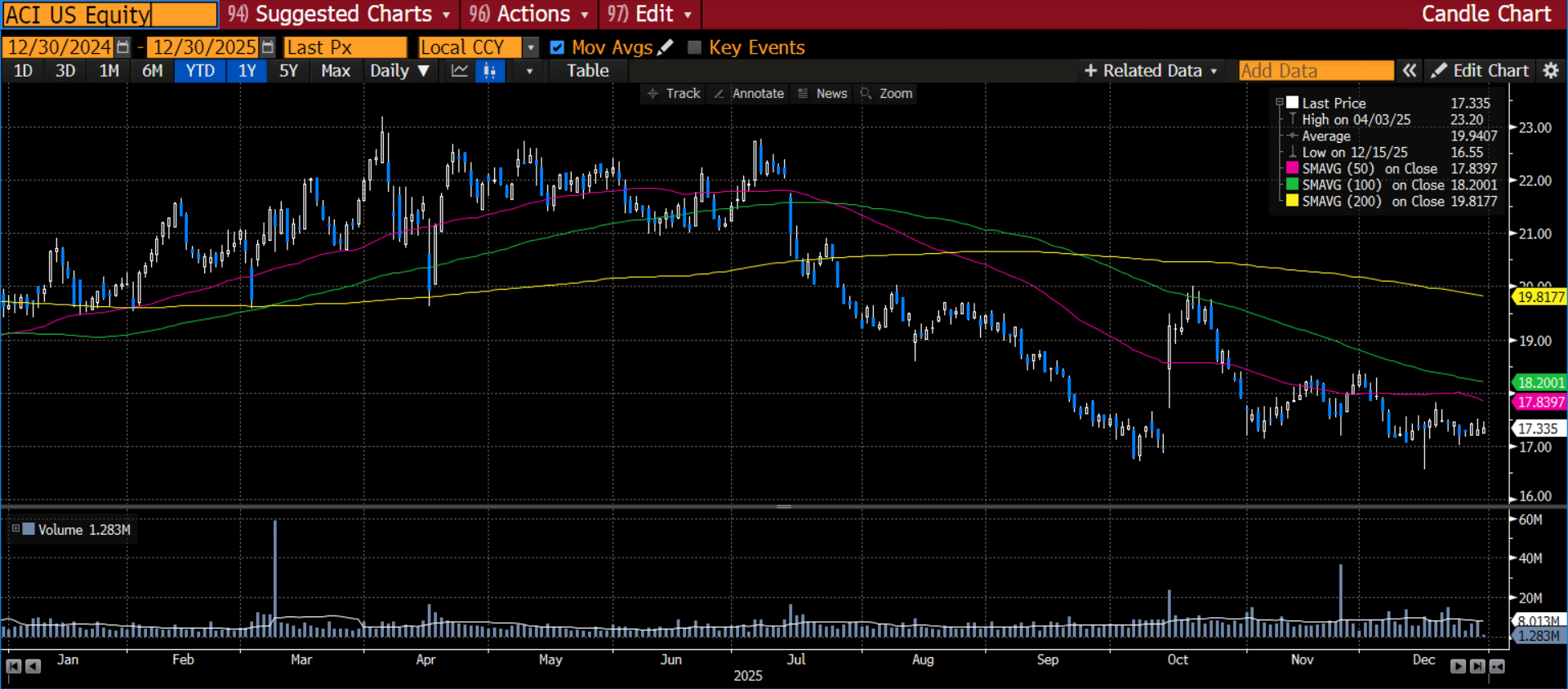Image resolution: width=1568 pixels, height=689 pixels.
Task: Uncheck the Mov Avgs checkbox
Action: [x=557, y=47]
